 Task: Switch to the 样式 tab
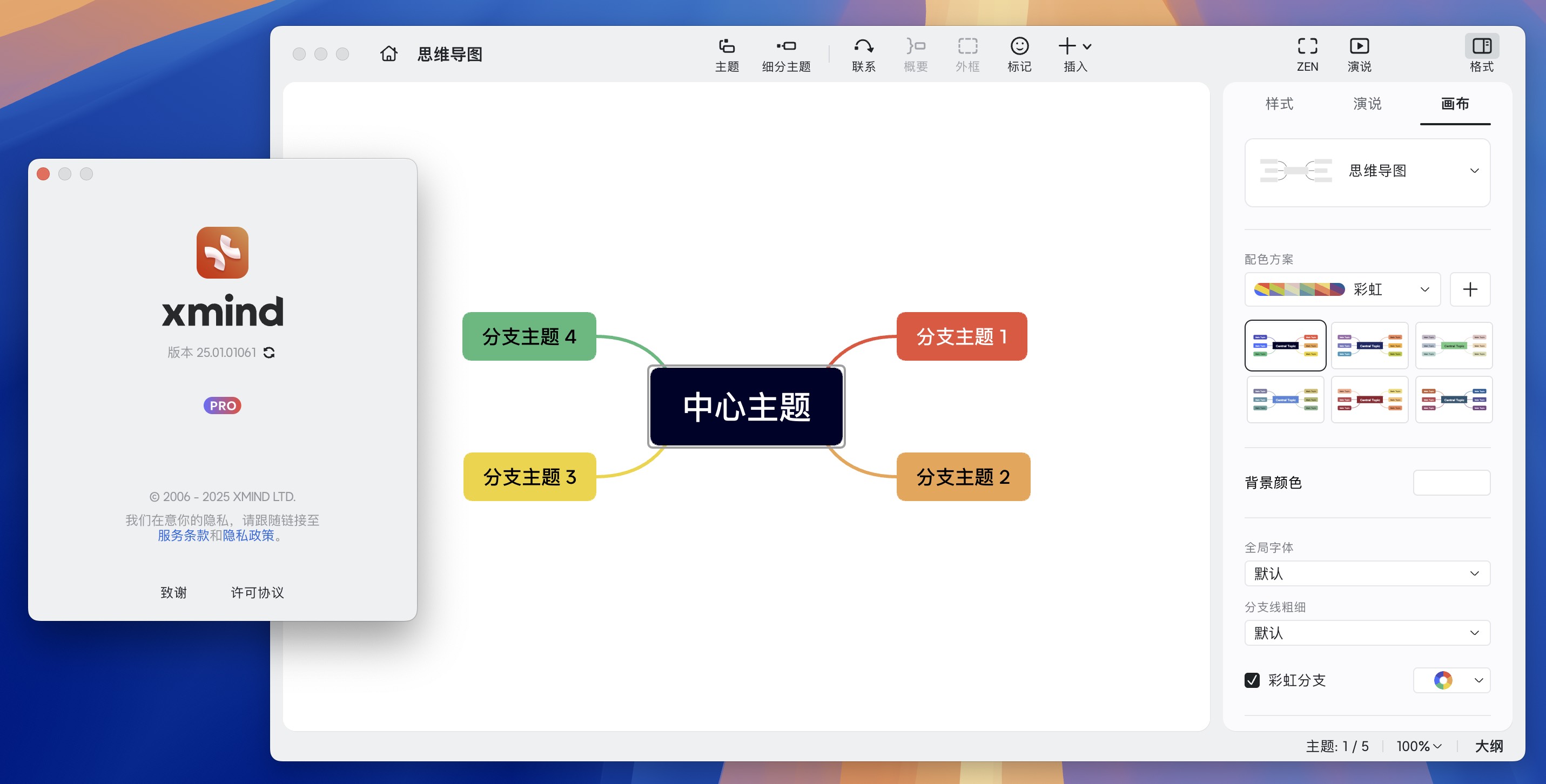coord(1279,104)
